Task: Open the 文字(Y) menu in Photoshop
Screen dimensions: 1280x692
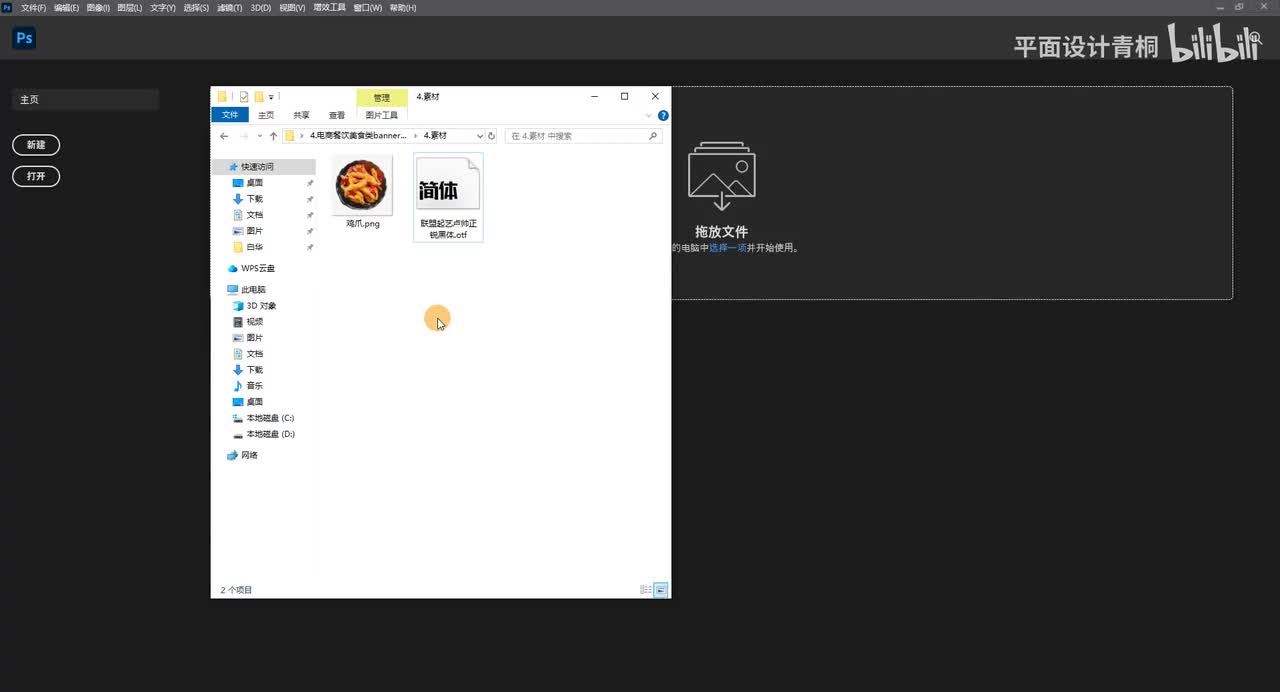Action: [163, 7]
